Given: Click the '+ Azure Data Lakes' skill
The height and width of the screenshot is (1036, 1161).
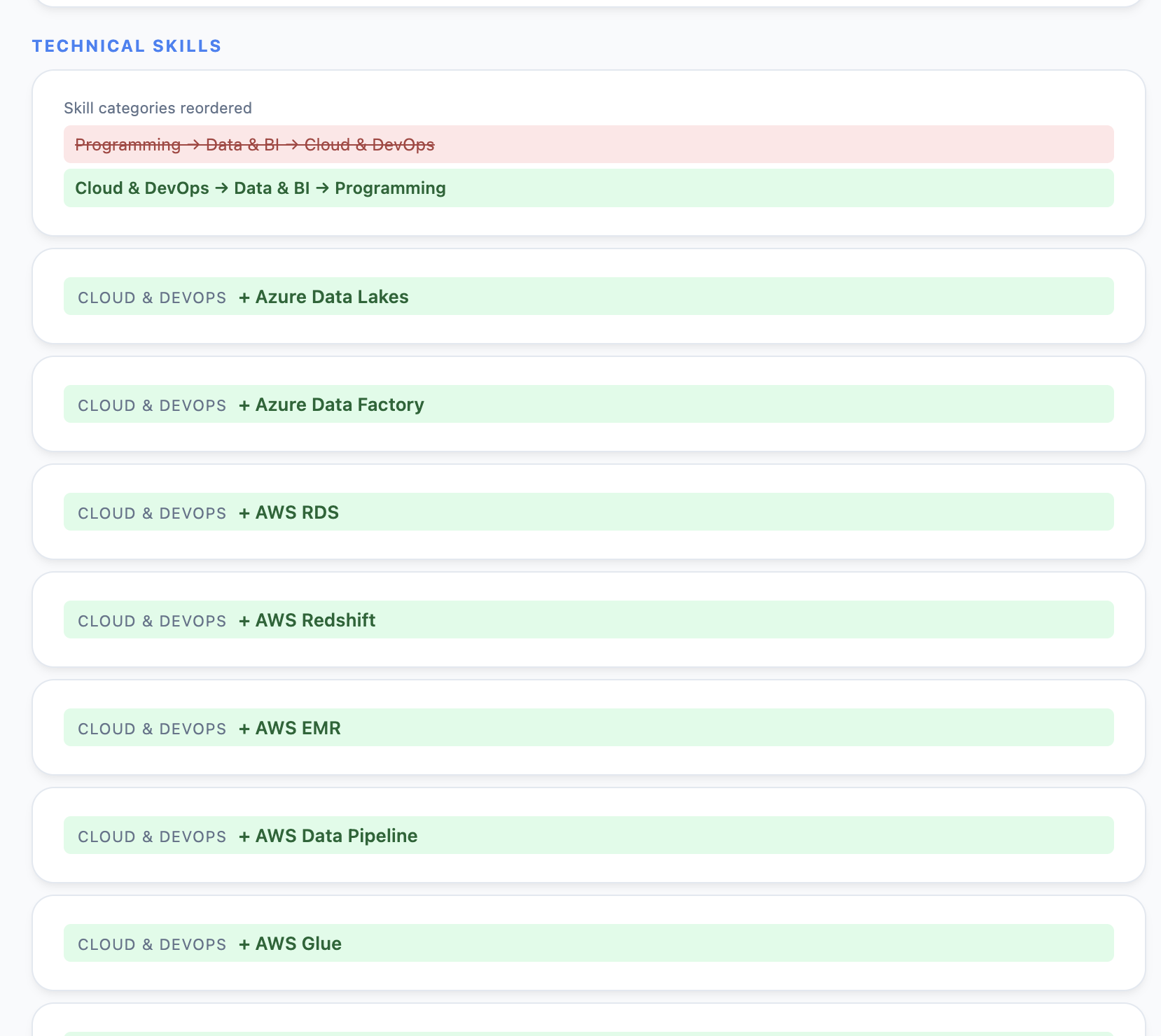Looking at the screenshot, I should (x=324, y=297).
